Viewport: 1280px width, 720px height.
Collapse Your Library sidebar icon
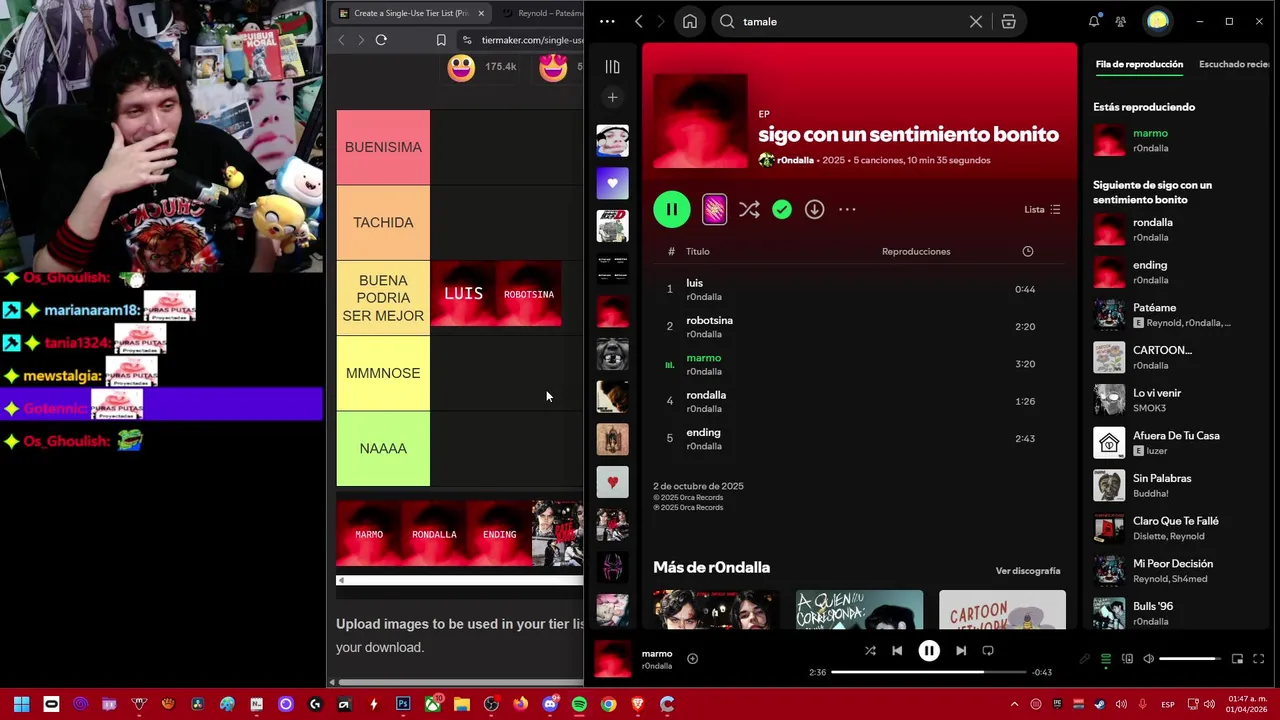click(612, 67)
